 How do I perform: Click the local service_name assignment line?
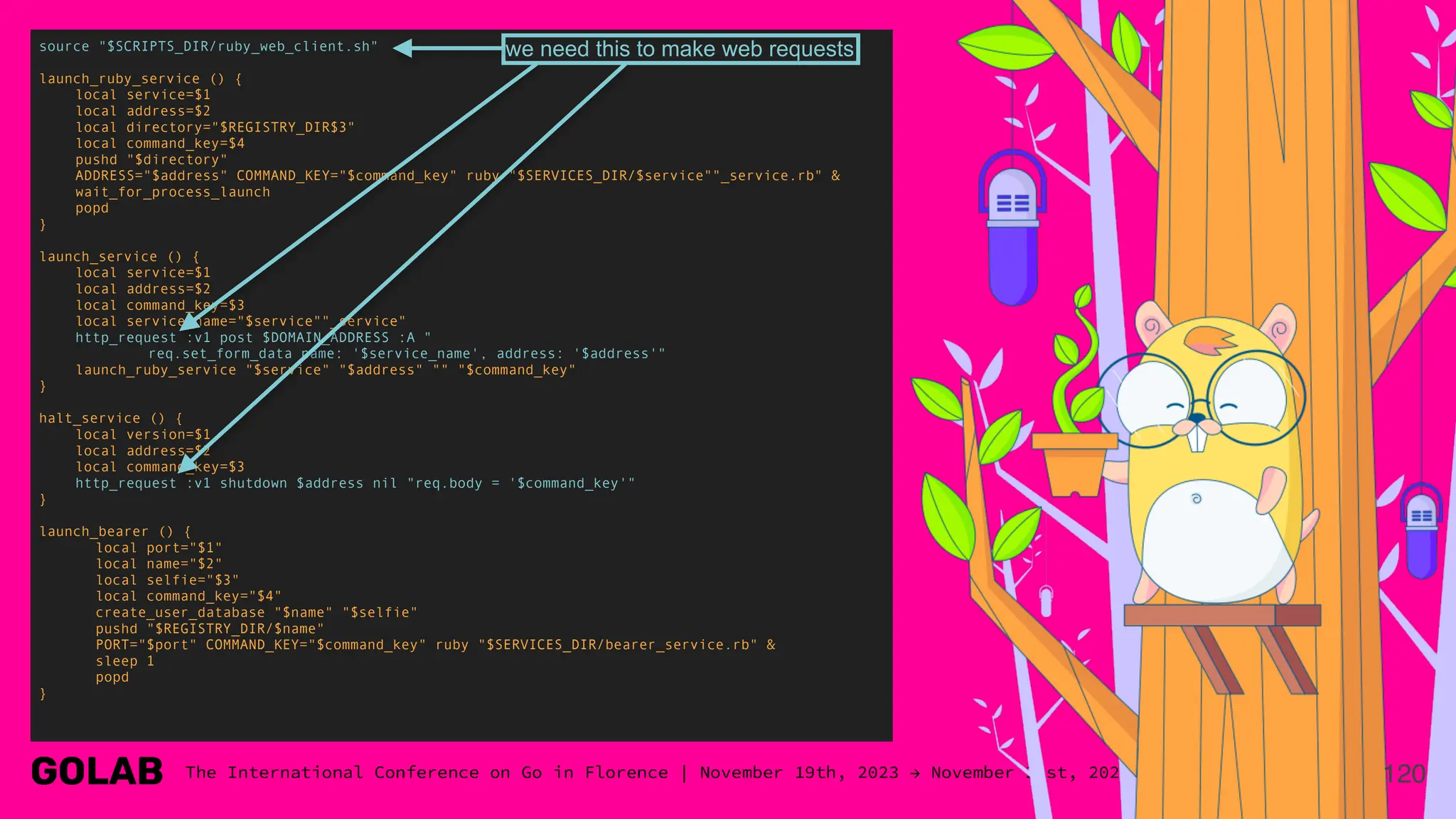coord(240,321)
